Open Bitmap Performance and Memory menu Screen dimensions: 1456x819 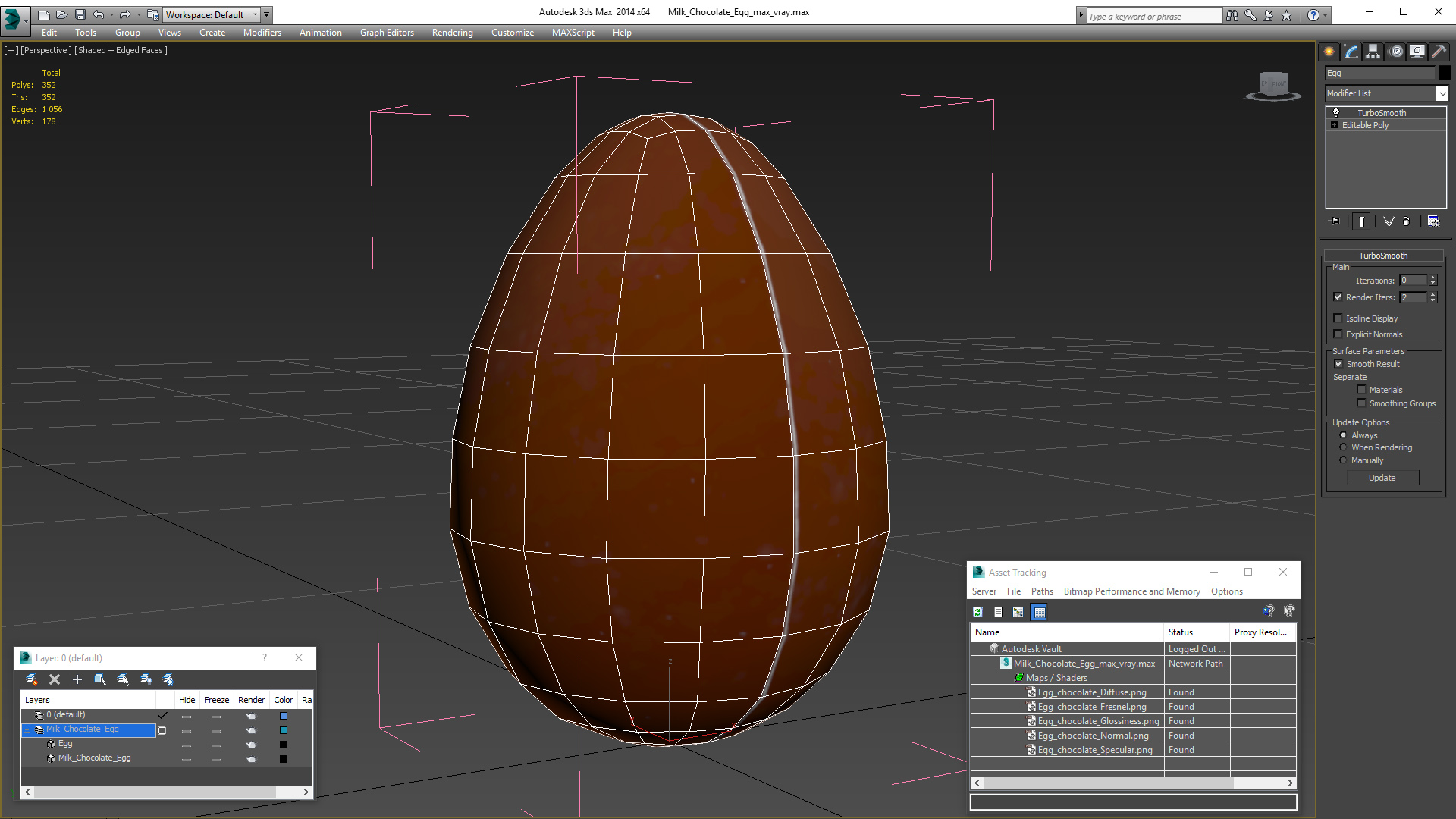tap(1131, 591)
